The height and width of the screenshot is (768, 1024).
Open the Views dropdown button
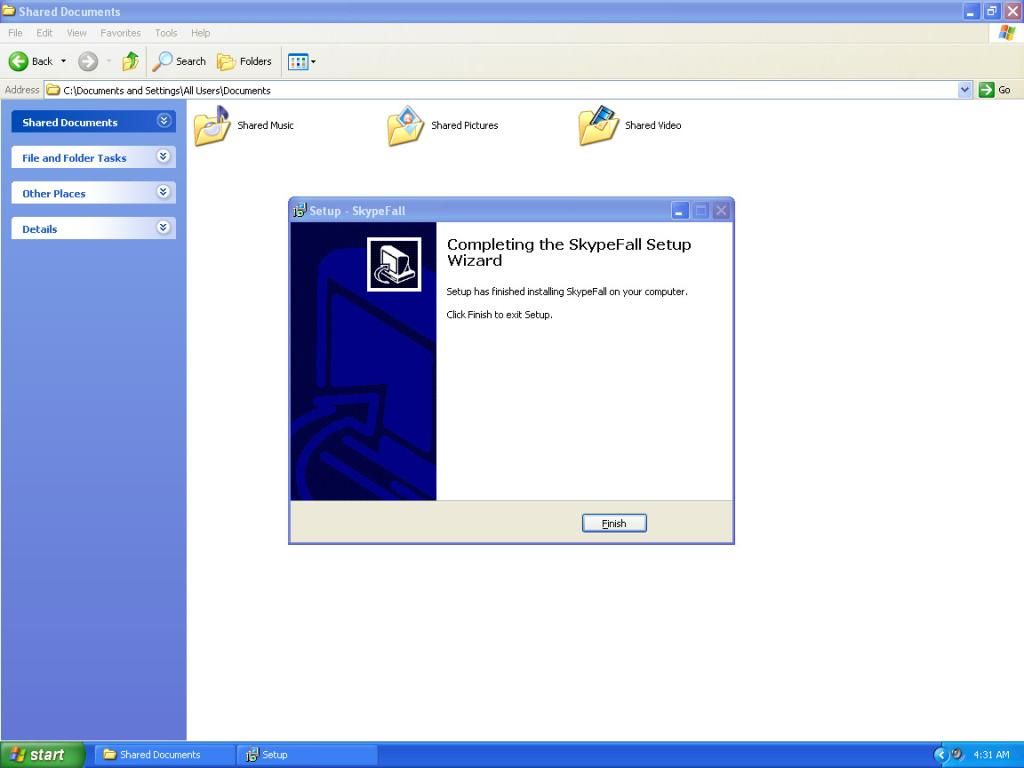[302, 61]
